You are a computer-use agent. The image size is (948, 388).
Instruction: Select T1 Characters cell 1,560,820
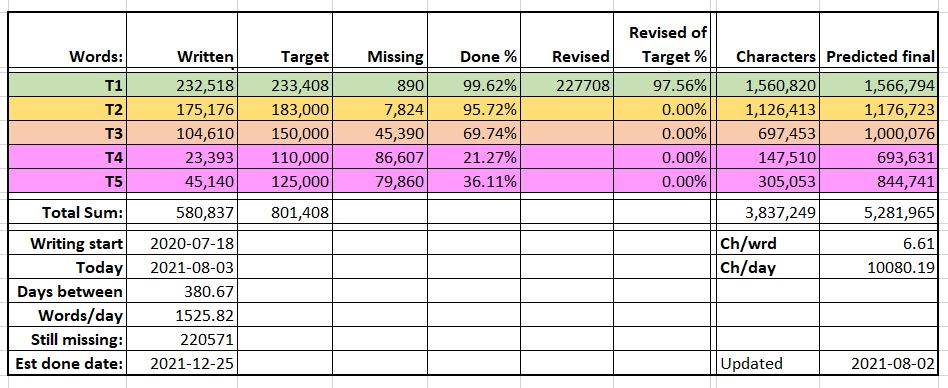pyautogui.click(x=768, y=86)
